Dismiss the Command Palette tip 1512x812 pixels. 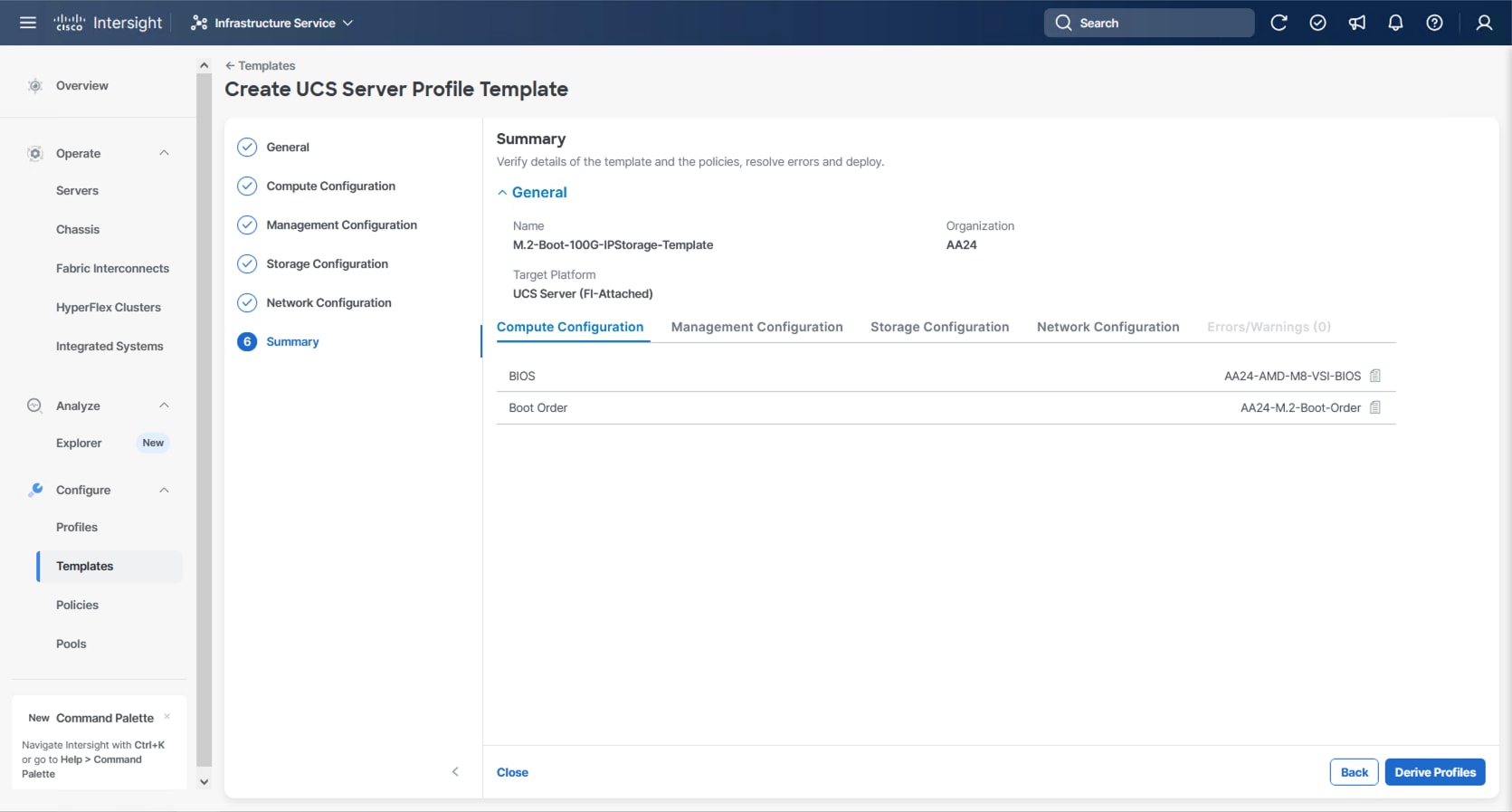pos(167,717)
